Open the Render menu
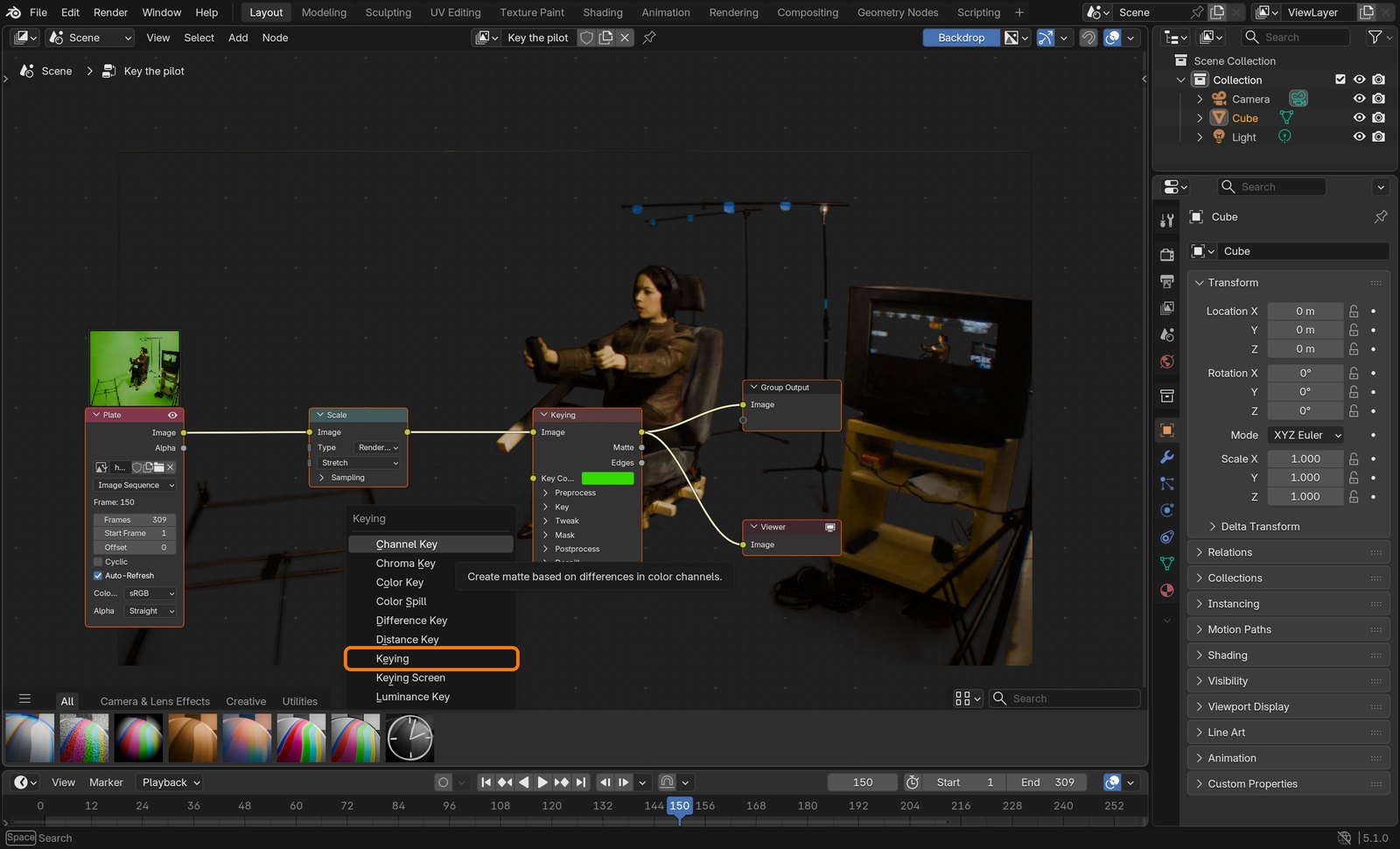The width and height of the screenshot is (1400, 849). click(111, 12)
